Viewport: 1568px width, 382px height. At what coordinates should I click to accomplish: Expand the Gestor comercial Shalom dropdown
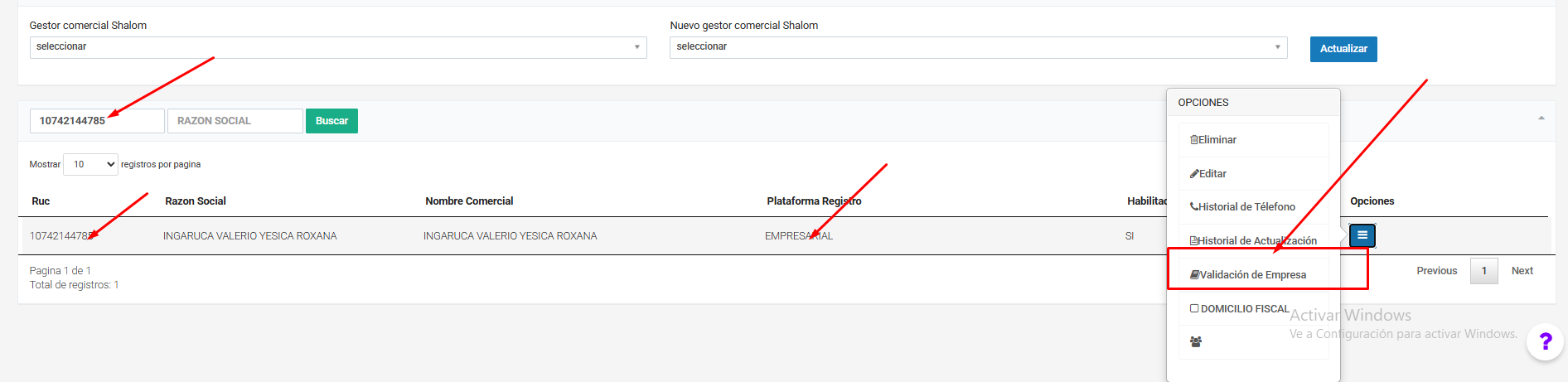click(338, 47)
